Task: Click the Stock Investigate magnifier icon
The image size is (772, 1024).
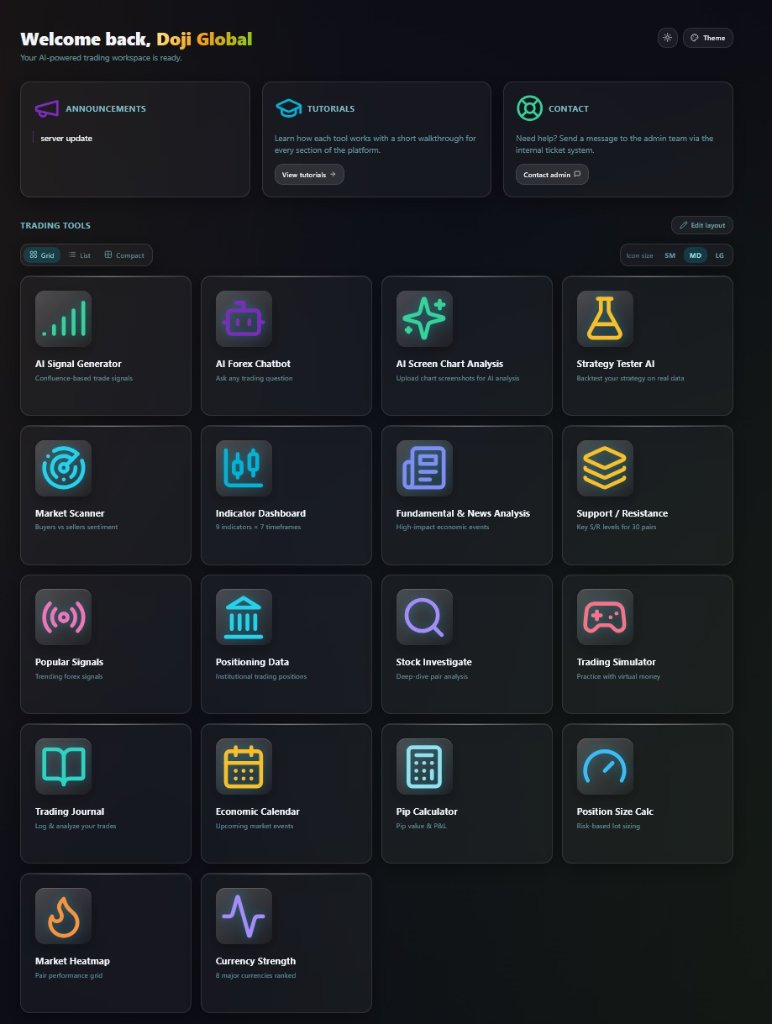Action: point(425,617)
